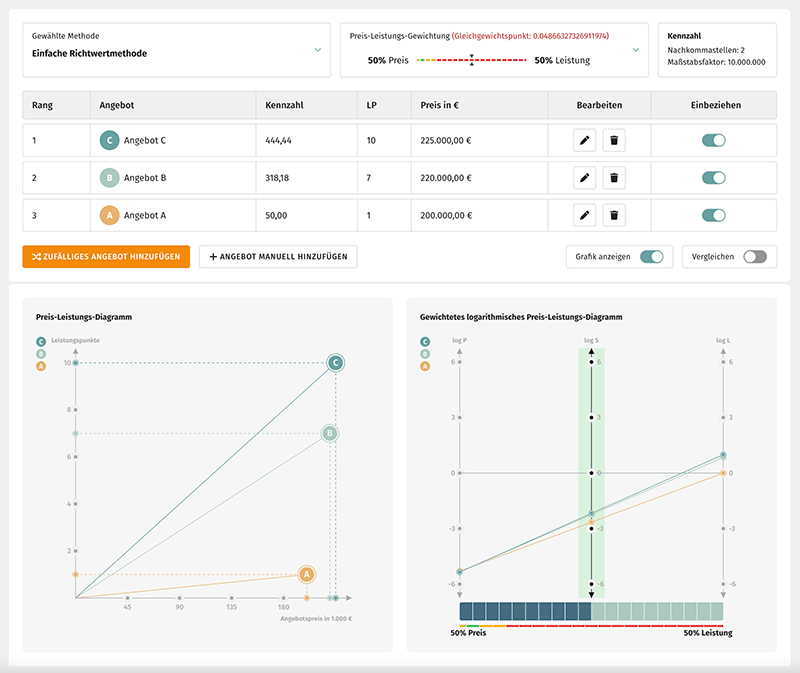The width and height of the screenshot is (800, 673).
Task: Delete Angebot A using trash icon
Action: (x=614, y=215)
